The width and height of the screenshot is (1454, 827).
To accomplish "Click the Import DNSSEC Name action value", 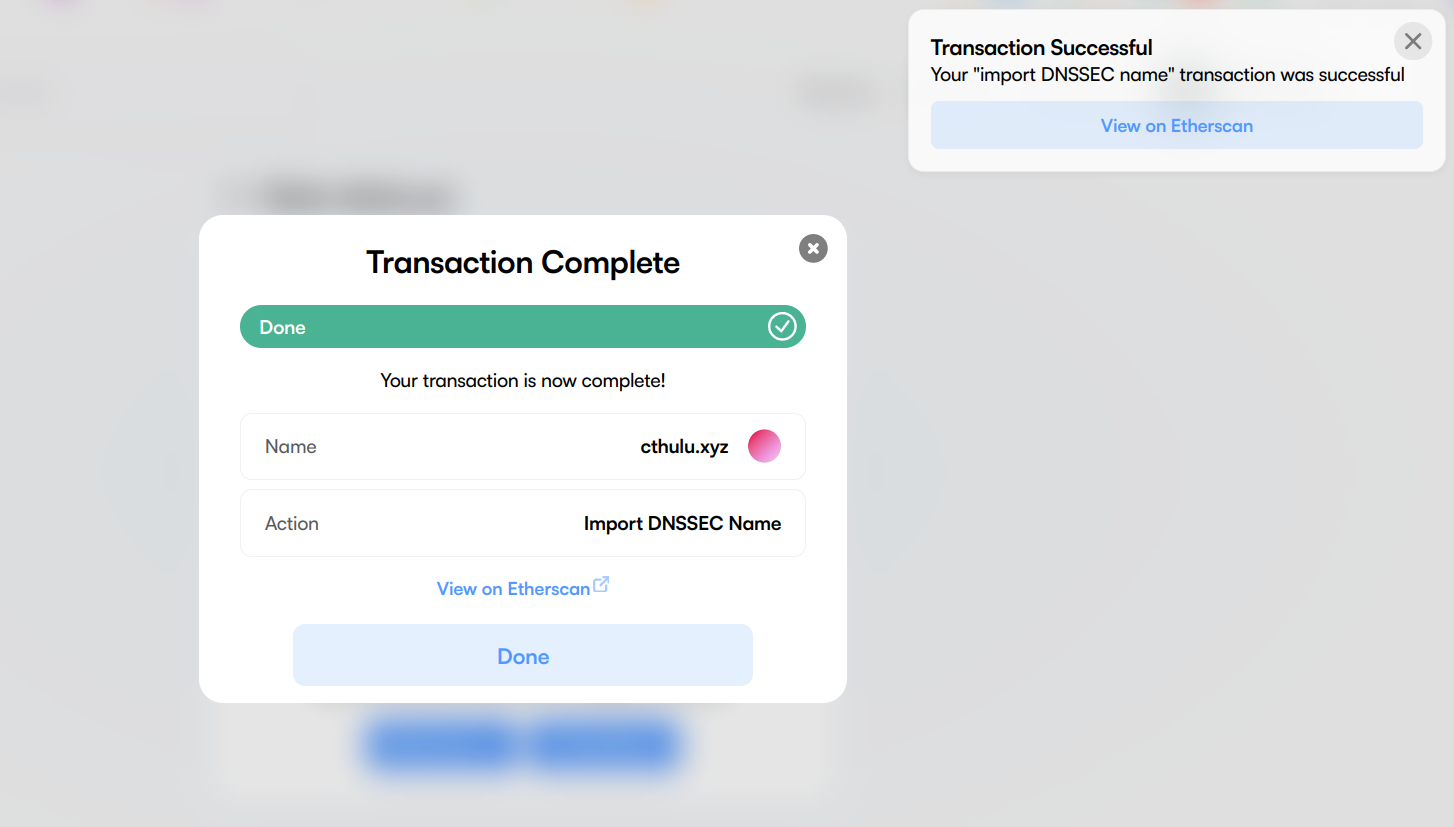I will 682,523.
